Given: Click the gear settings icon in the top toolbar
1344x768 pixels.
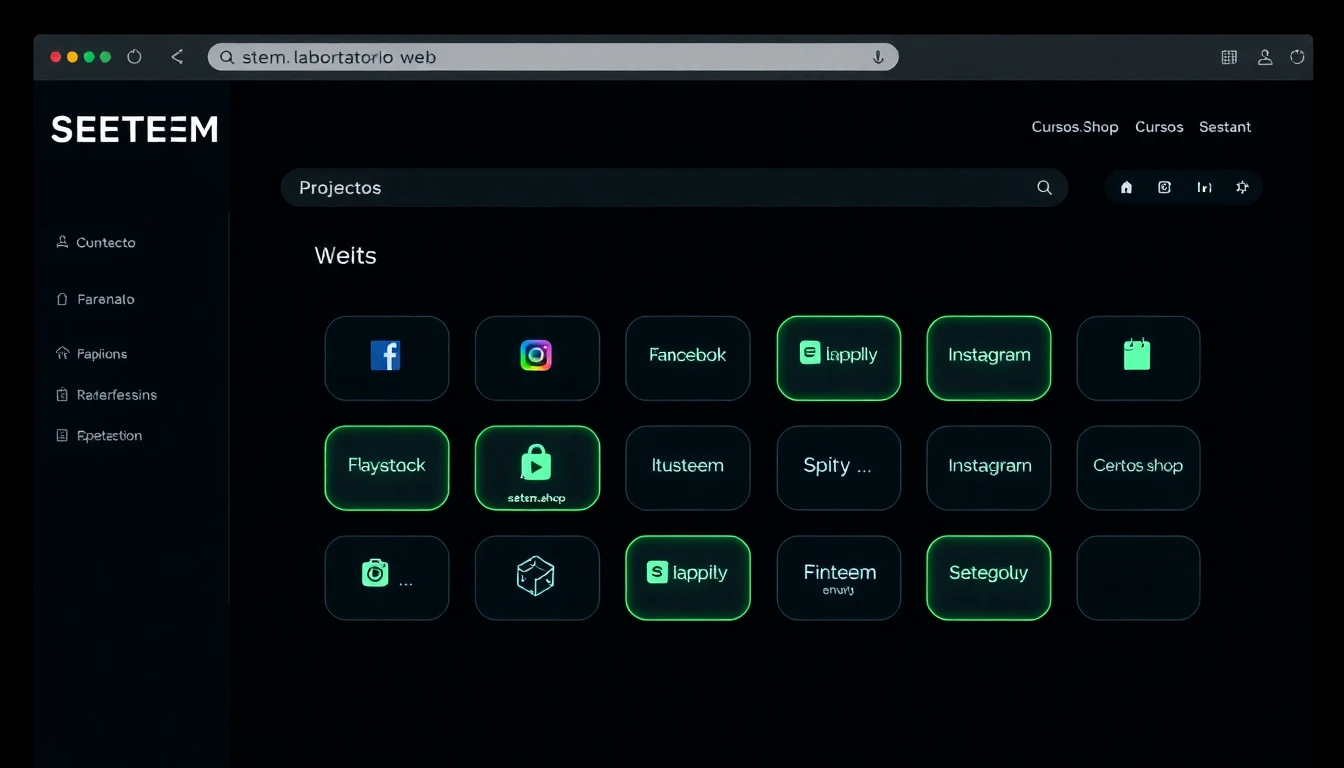Looking at the screenshot, I should tap(1242, 187).
